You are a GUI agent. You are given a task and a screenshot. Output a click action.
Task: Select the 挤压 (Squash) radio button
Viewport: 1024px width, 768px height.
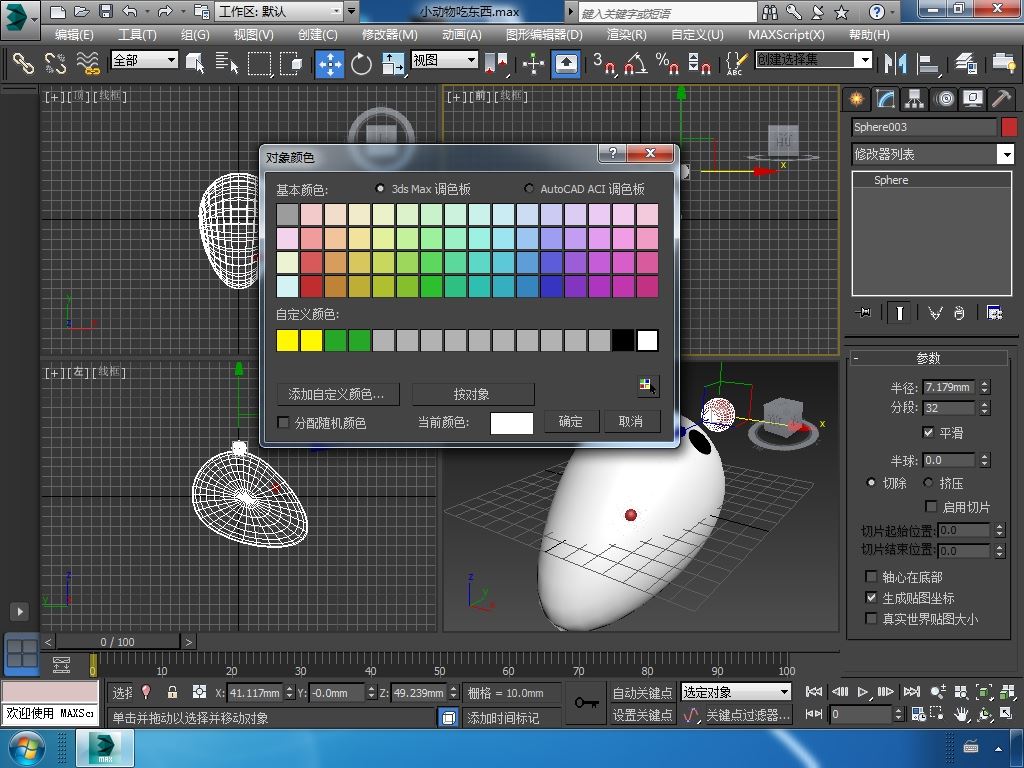pos(928,483)
